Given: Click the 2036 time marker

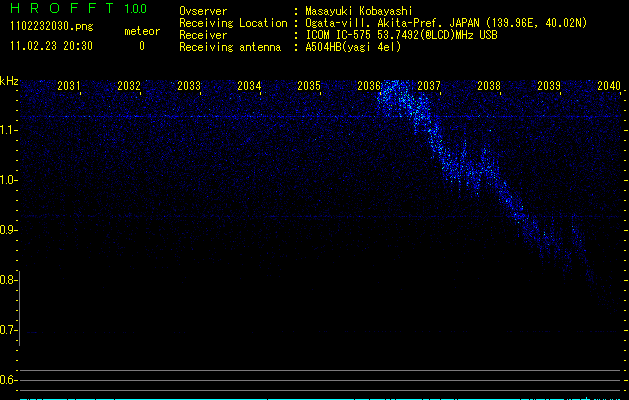Looking at the screenshot, I should pos(369,86).
